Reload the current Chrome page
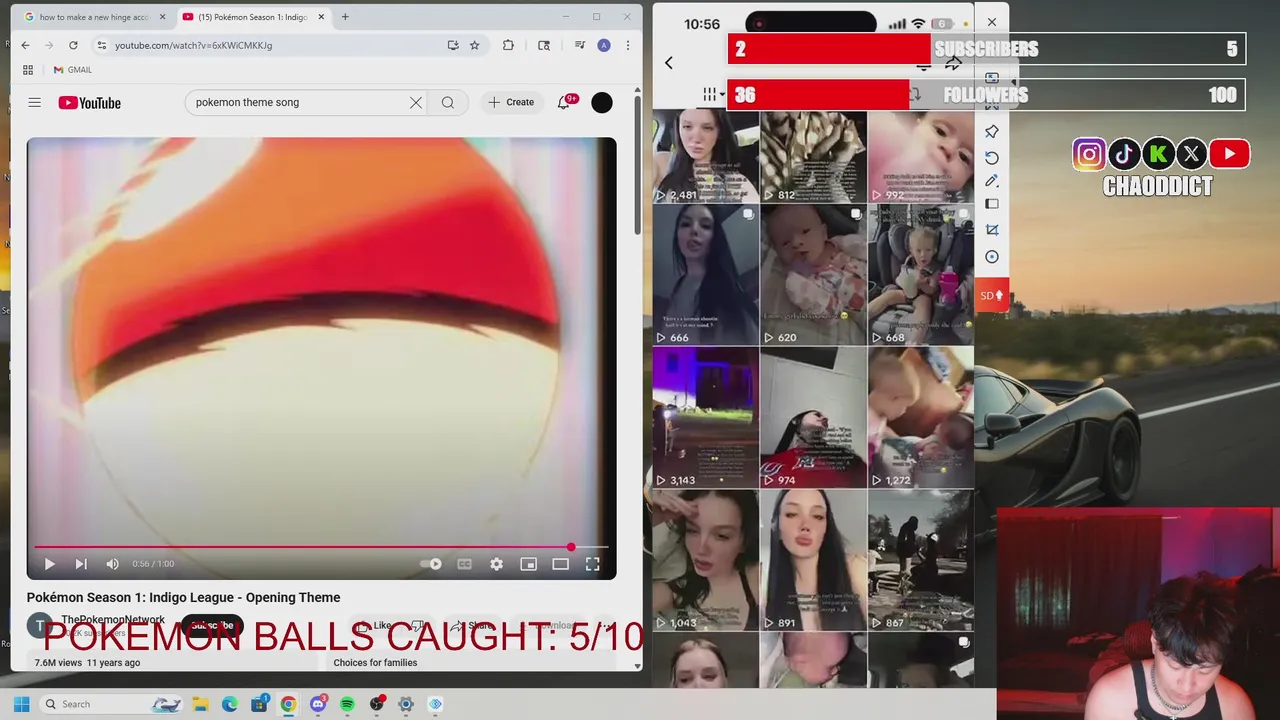This screenshot has height=720, width=1280. pyautogui.click(x=73, y=45)
